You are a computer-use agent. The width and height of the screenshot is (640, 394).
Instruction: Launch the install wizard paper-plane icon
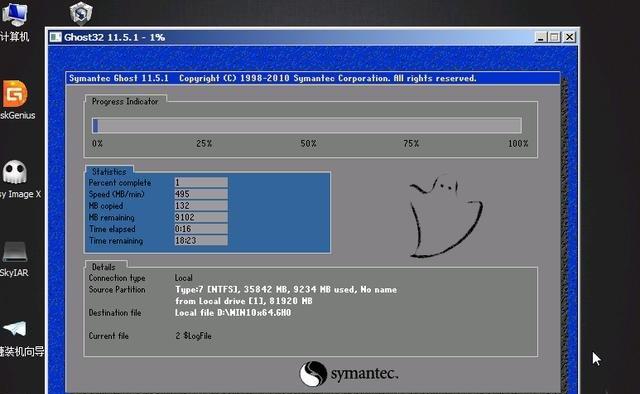pos(15,329)
